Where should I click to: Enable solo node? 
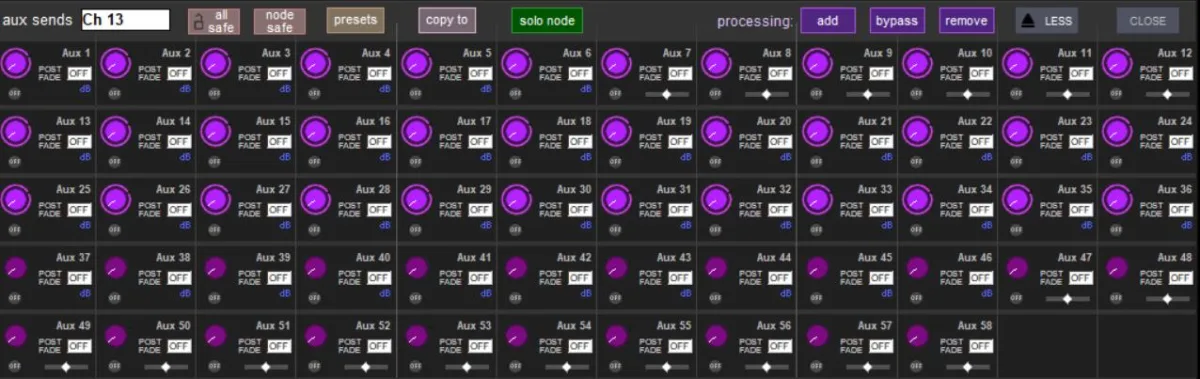point(547,20)
